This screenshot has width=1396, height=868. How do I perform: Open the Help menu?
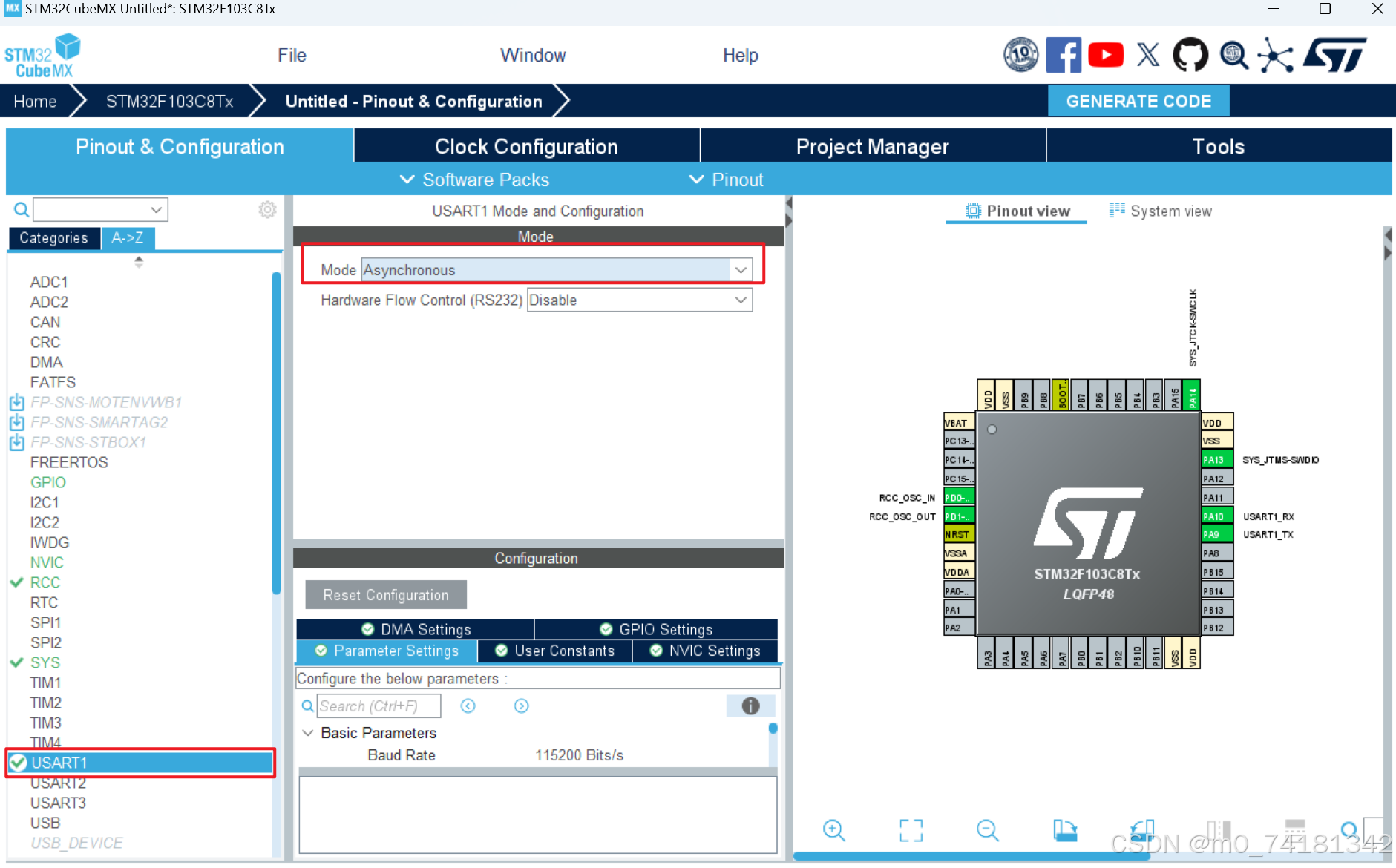pos(741,55)
